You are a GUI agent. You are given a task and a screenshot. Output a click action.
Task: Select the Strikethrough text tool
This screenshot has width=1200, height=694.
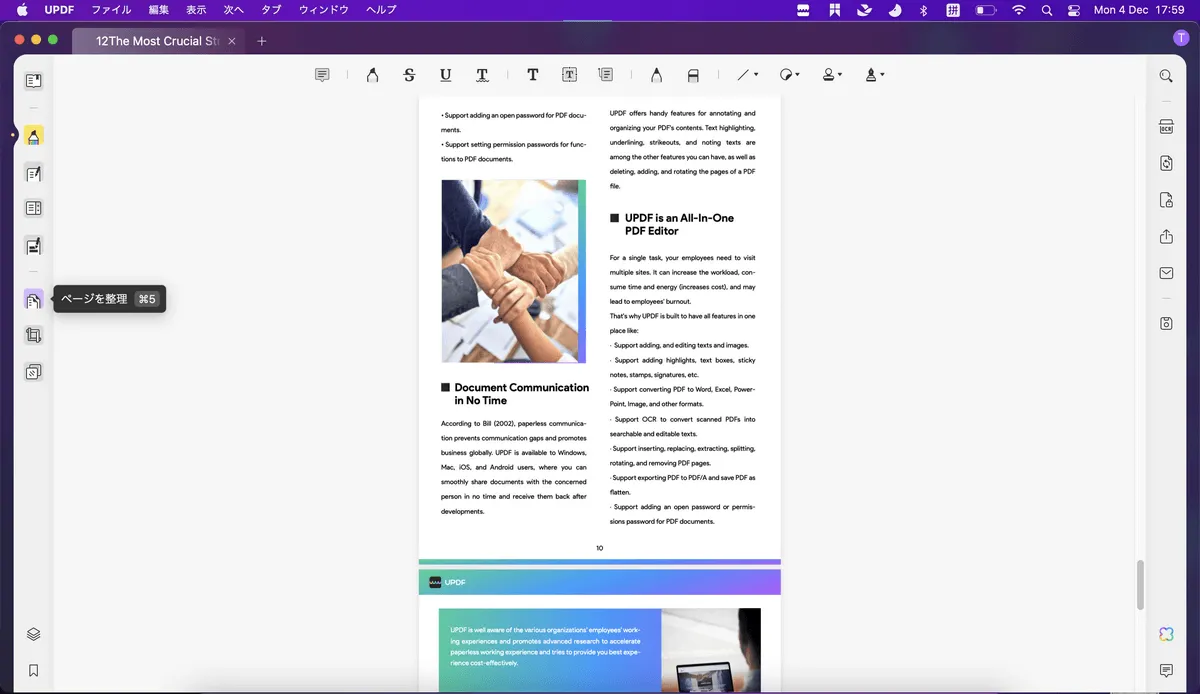click(x=409, y=75)
